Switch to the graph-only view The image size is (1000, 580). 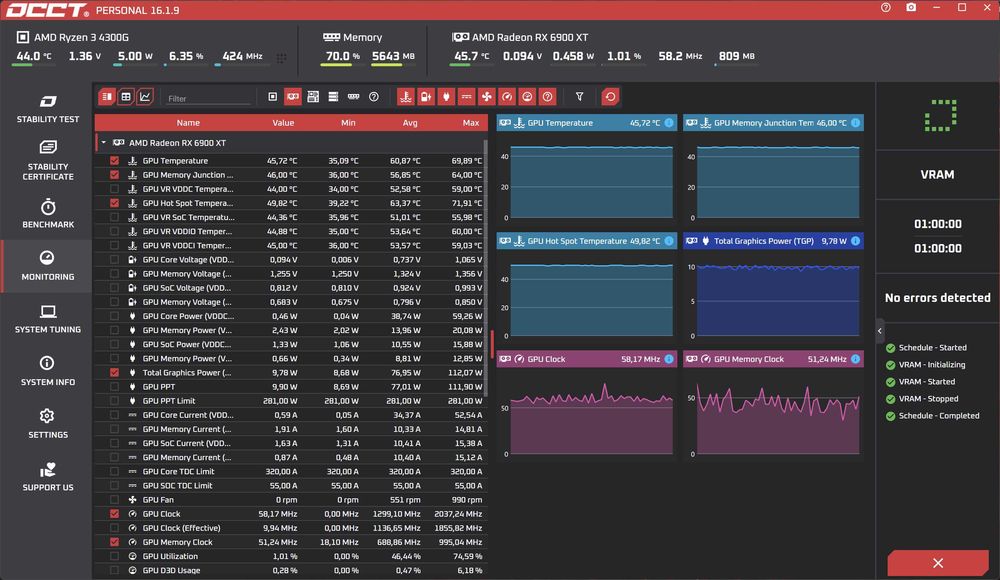(x=145, y=97)
